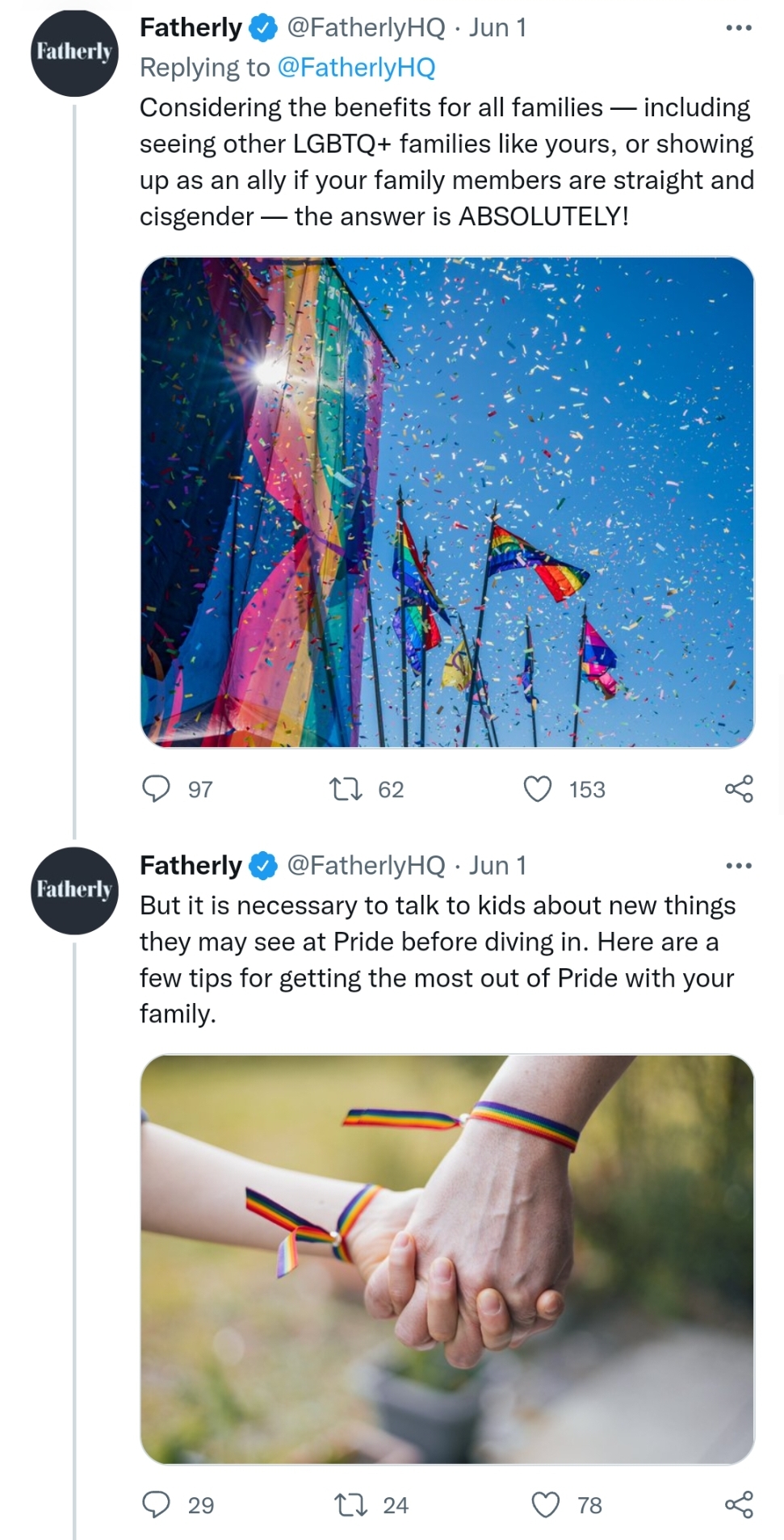Reply to the confetti flags tweet
Screen dimensions: 784x1540
click(x=156, y=788)
